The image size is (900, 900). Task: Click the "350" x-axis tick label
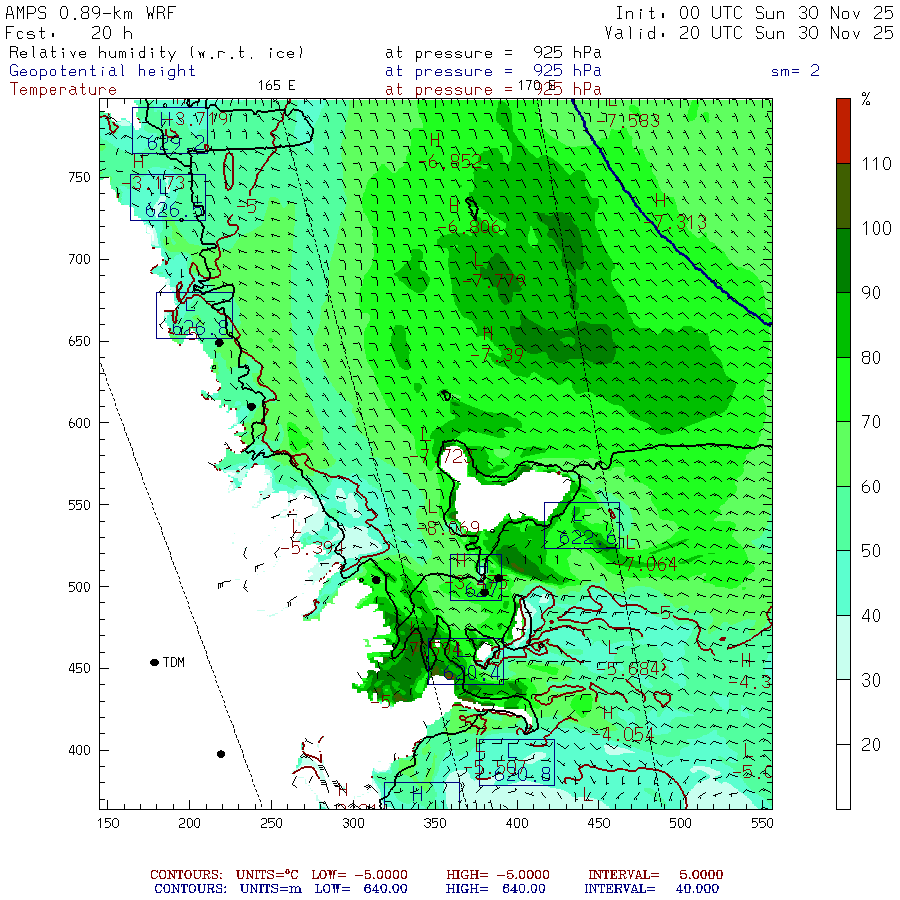435,823
